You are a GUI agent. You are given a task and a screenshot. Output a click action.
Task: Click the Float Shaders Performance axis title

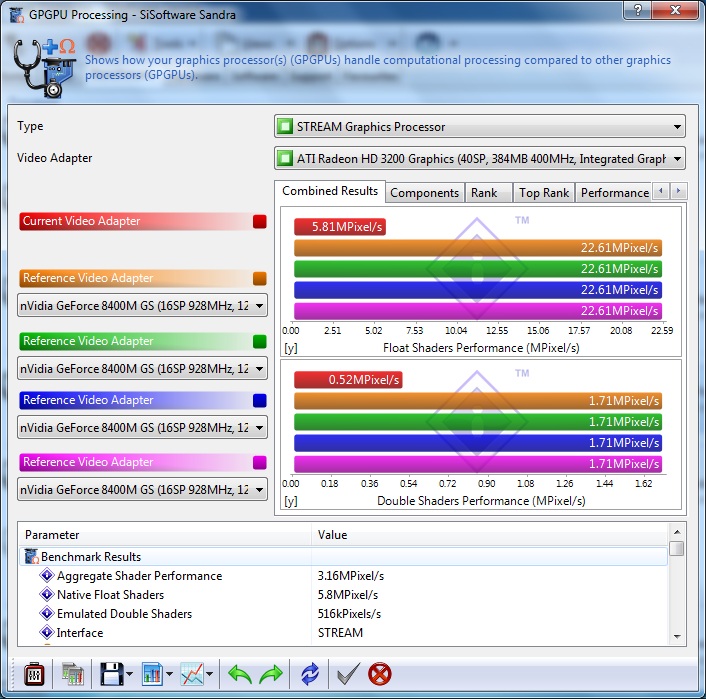click(481, 348)
